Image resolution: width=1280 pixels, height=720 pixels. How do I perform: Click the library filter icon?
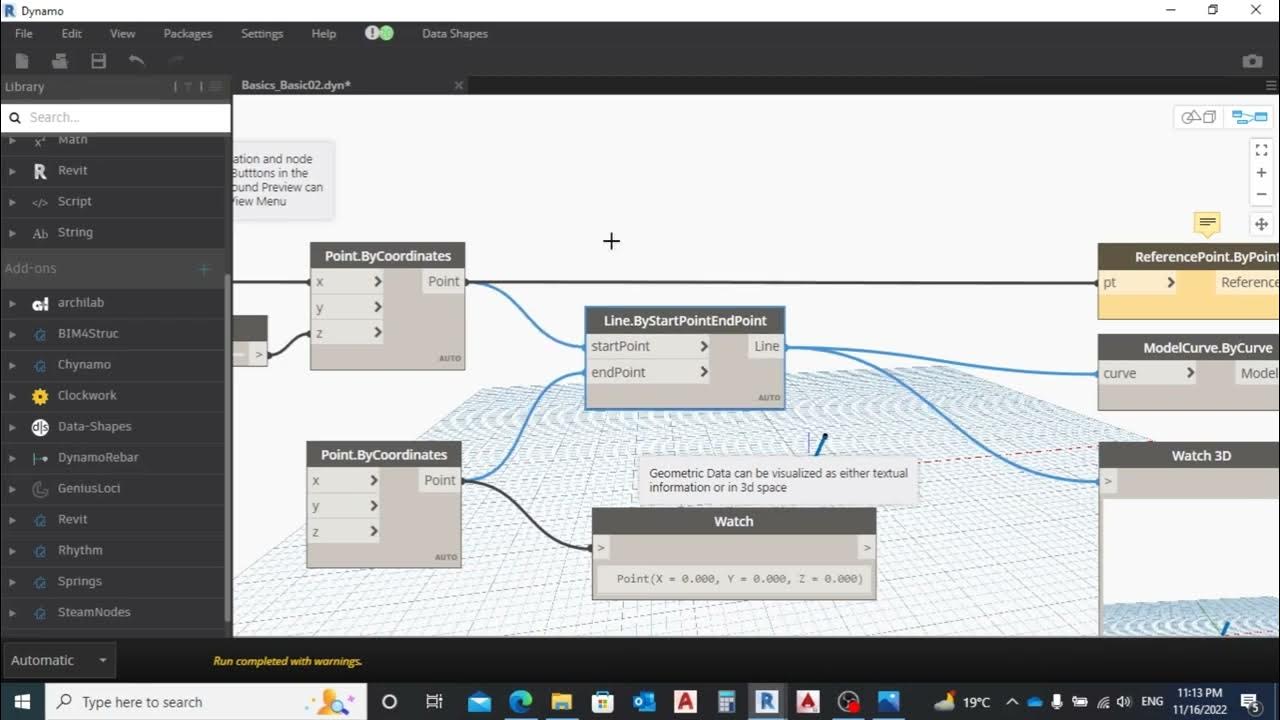pos(187,87)
